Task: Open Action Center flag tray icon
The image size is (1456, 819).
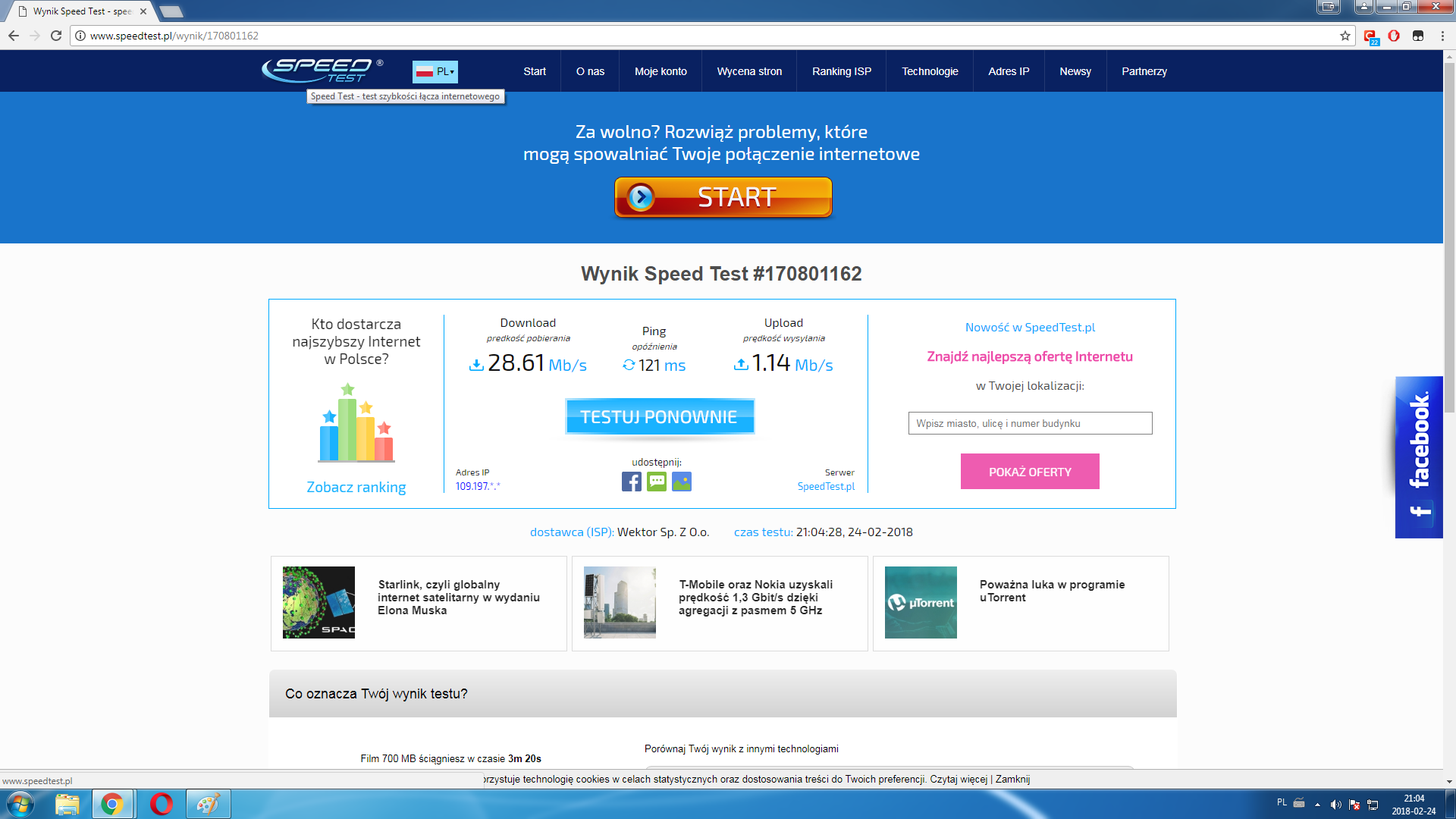Action: 1354,805
